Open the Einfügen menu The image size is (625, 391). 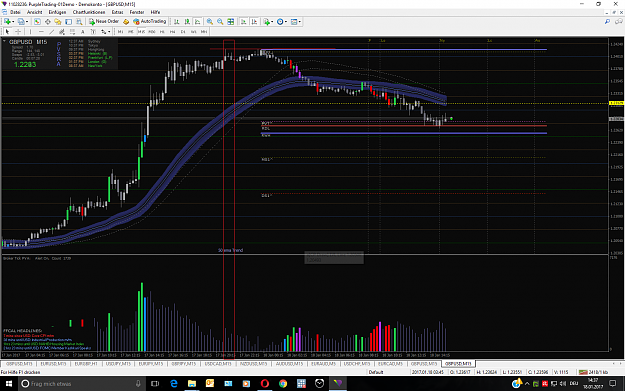[57, 12]
